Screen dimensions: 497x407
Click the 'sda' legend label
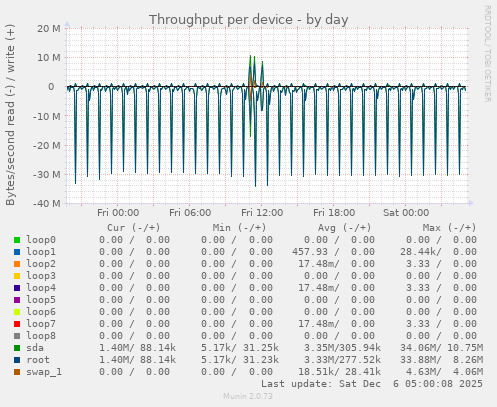35,348
